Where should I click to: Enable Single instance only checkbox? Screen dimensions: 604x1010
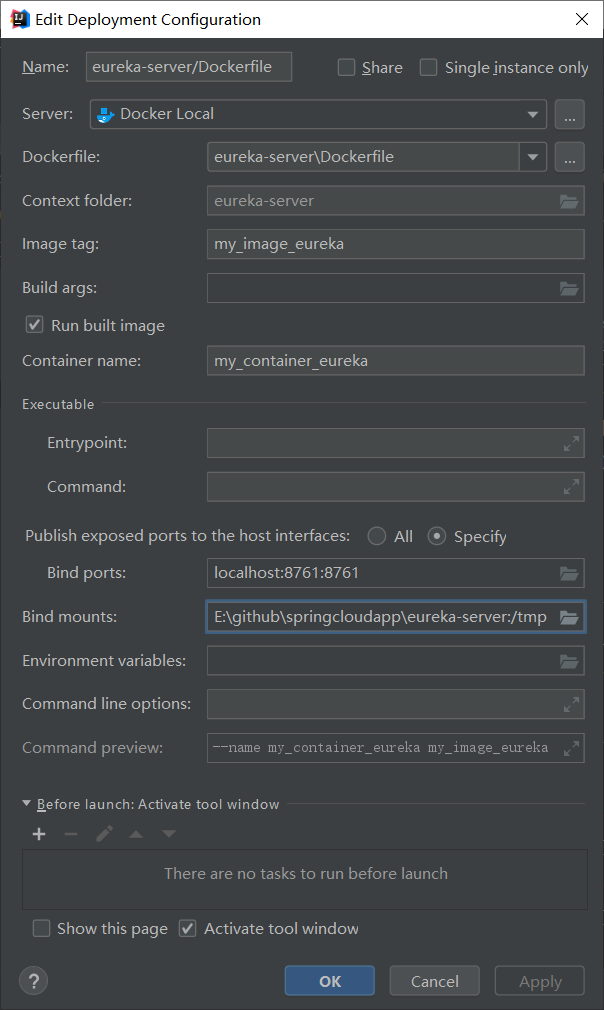[x=428, y=68]
